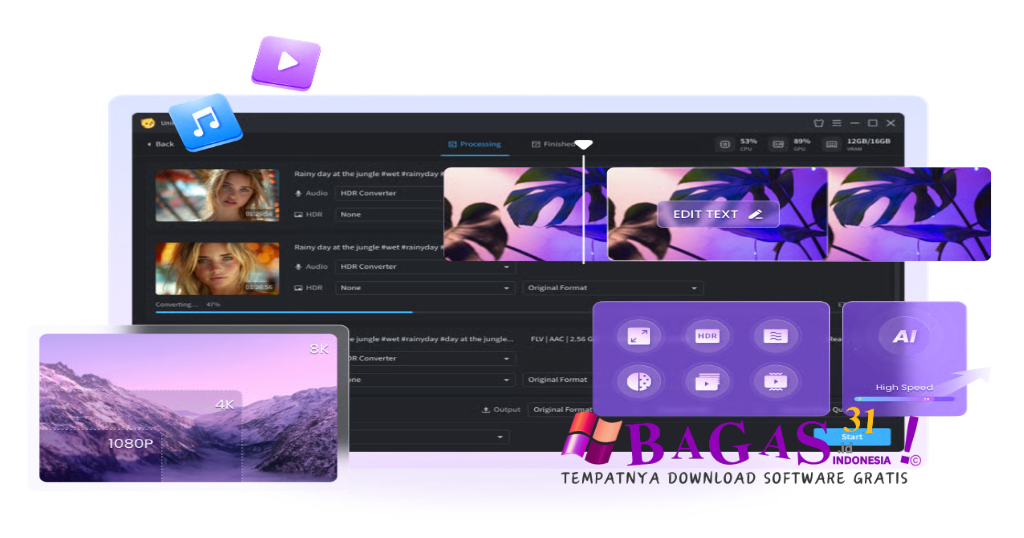Select the waves smoother icon in purple panel
This screenshot has width=1024, height=538.
[x=775, y=336]
